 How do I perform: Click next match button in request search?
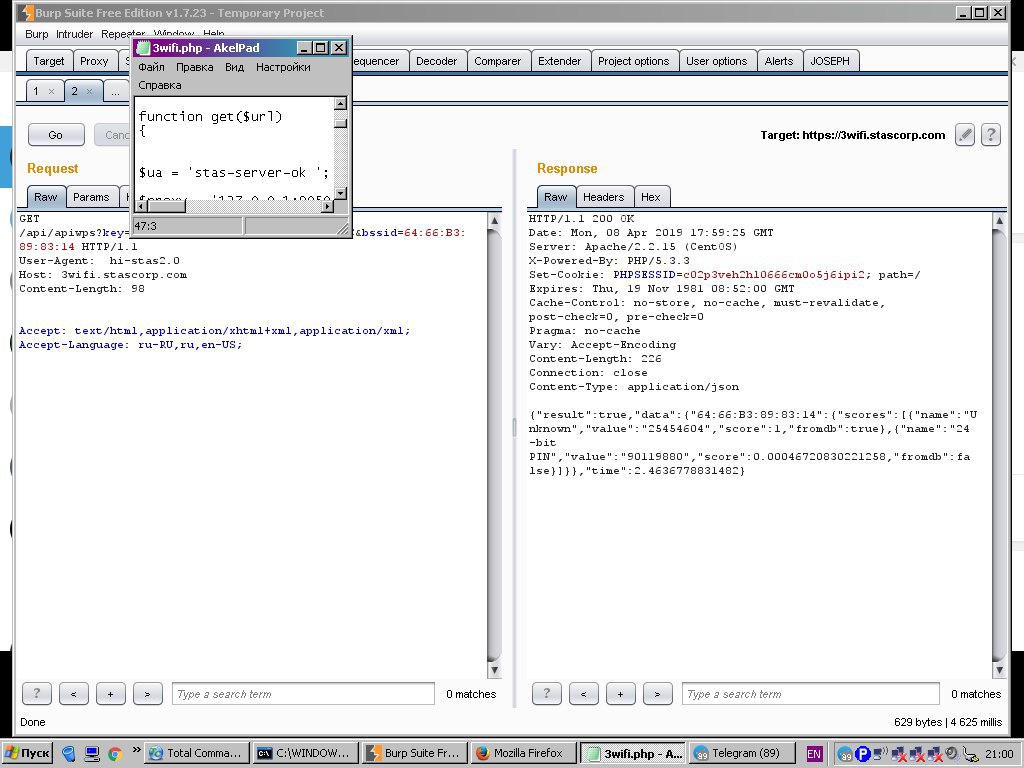point(148,694)
